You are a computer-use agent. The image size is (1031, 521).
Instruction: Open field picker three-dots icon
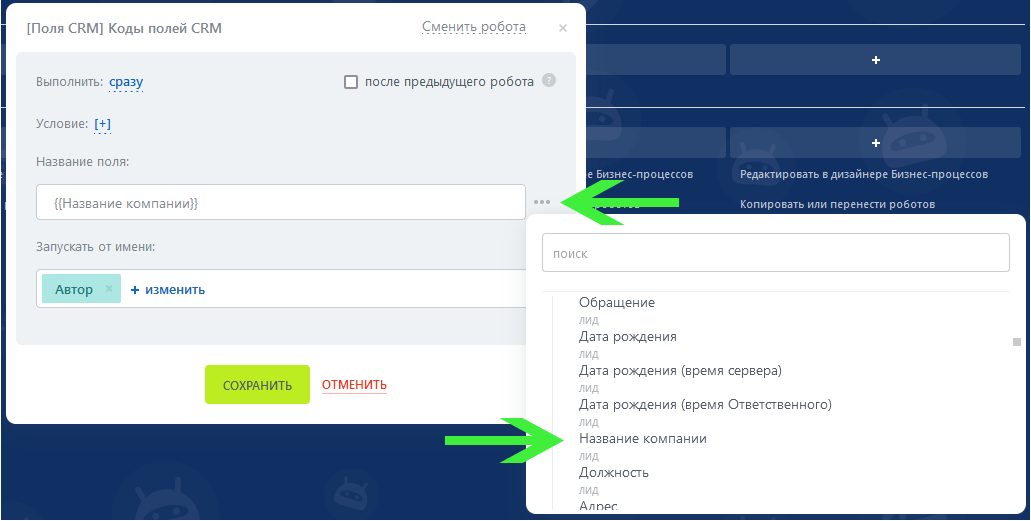(542, 203)
